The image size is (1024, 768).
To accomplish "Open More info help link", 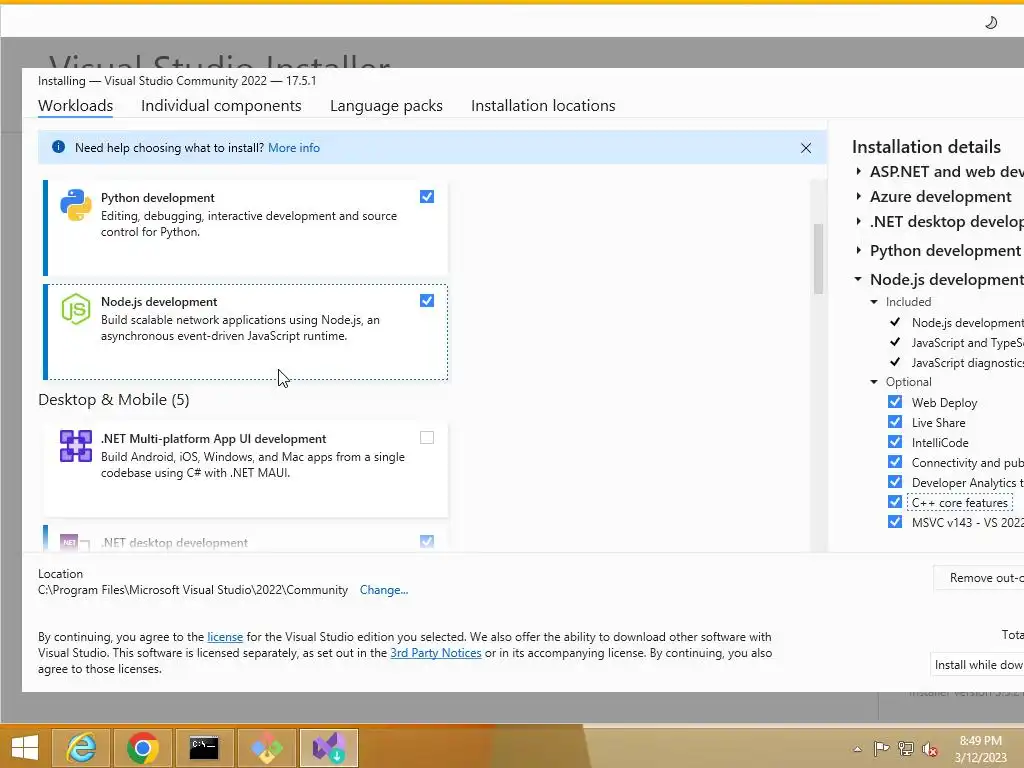I will click(294, 148).
